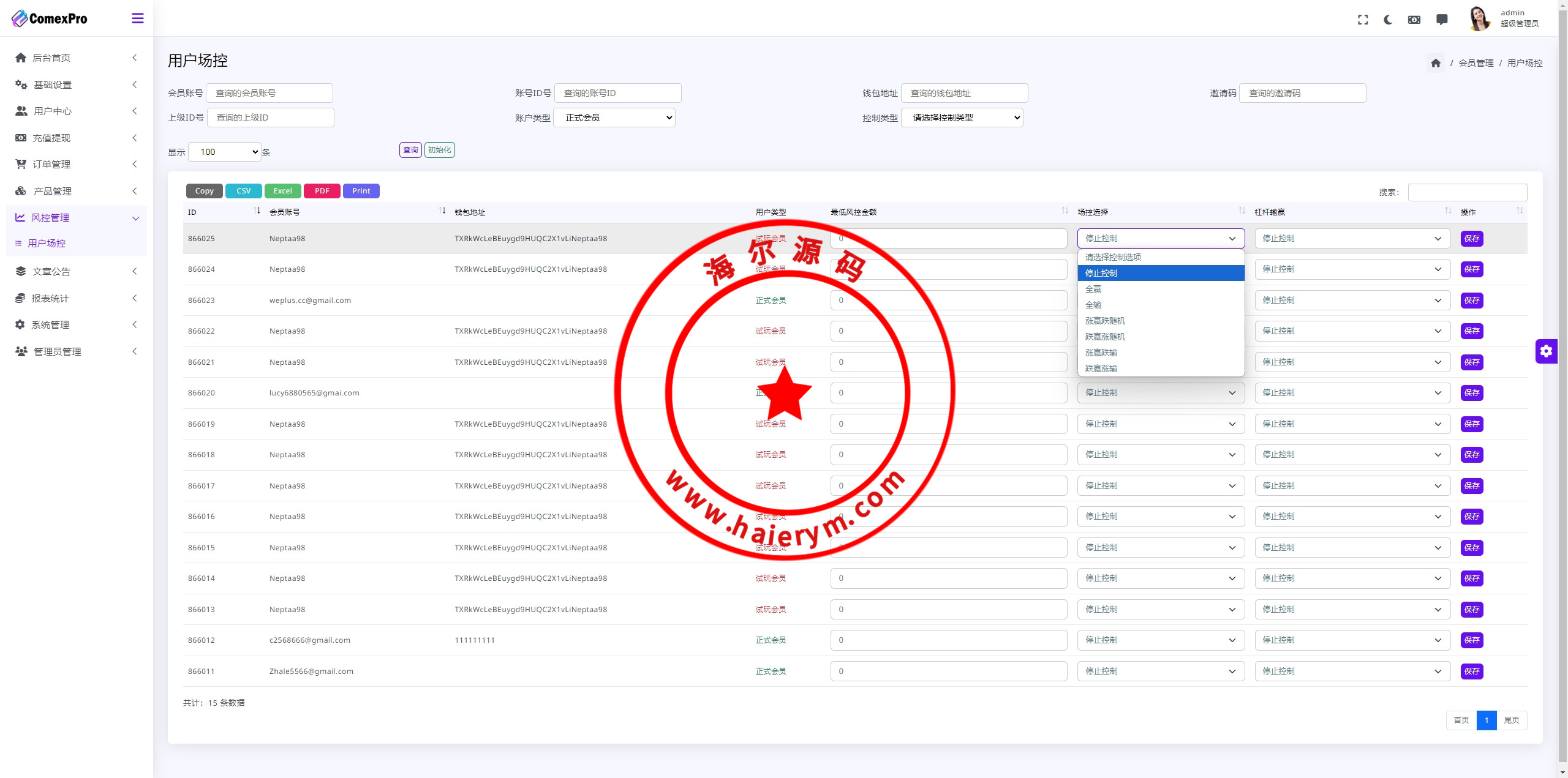Export table with Excel button
The image size is (1568, 778).
[282, 191]
